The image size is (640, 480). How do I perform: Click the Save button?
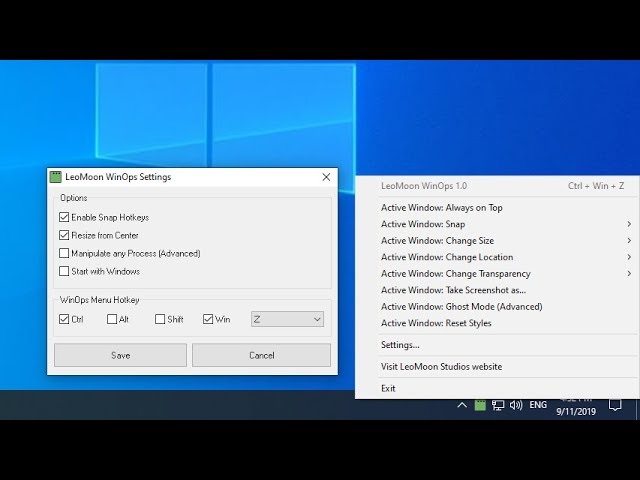tap(120, 355)
